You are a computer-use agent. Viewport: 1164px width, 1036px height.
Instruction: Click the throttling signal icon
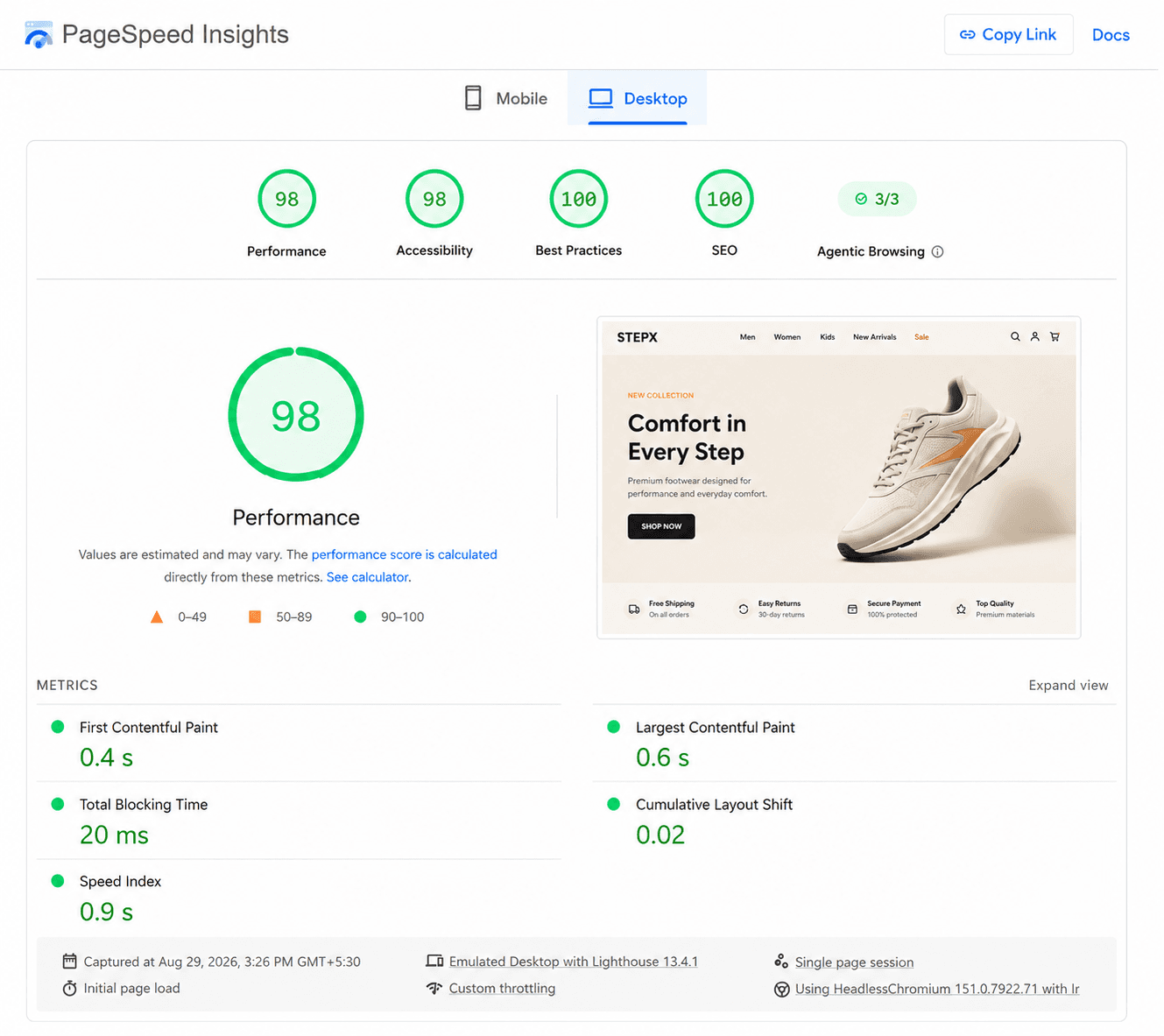pos(434,988)
